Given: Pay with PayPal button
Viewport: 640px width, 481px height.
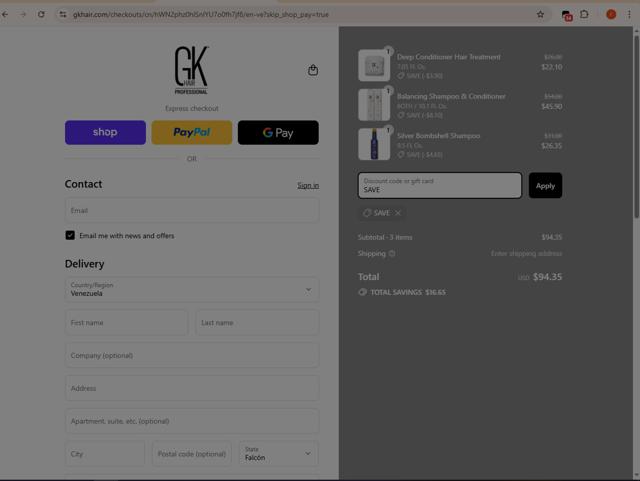Looking at the screenshot, I should click(x=192, y=132).
